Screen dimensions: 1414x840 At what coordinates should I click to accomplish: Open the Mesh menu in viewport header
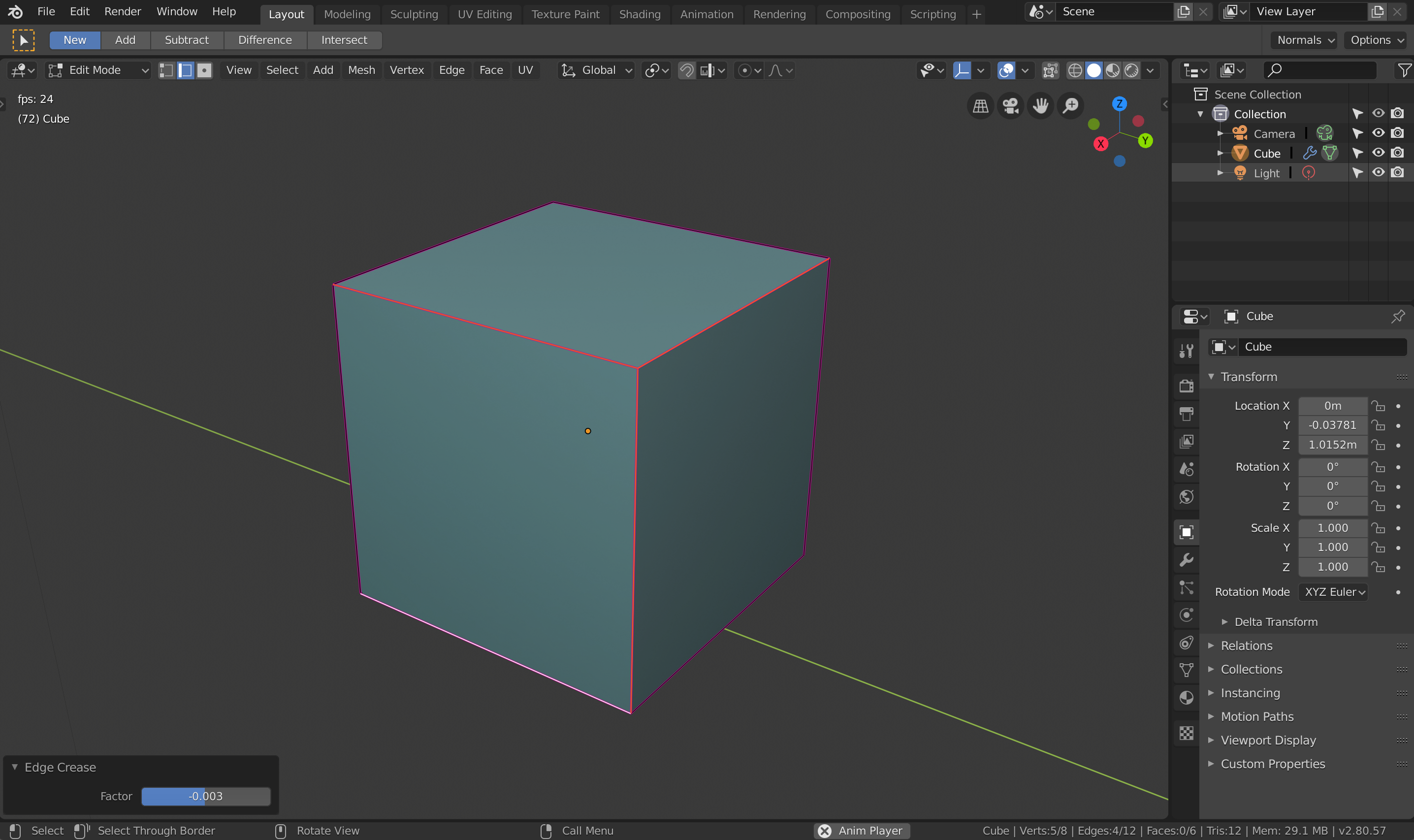361,70
